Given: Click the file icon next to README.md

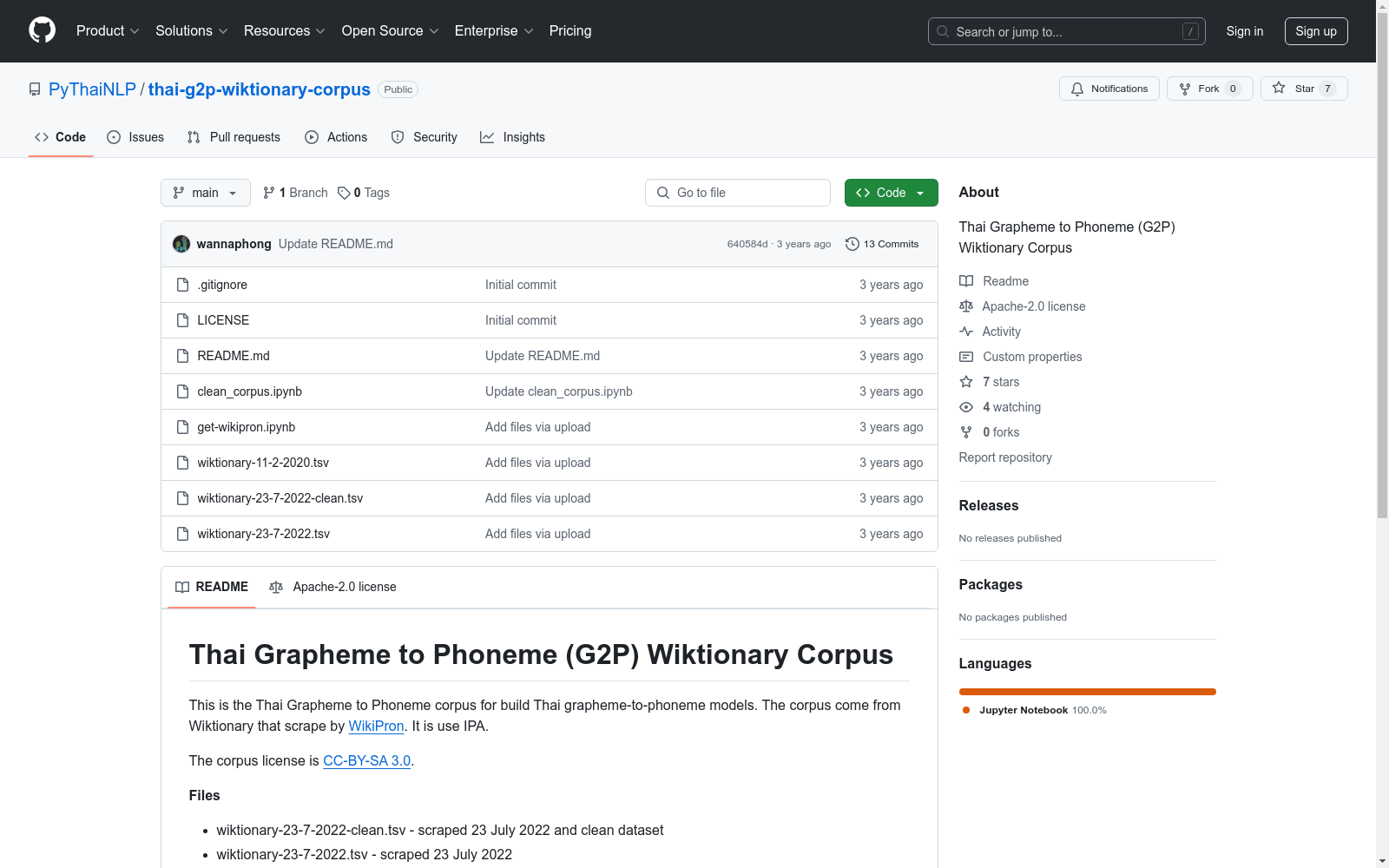Looking at the screenshot, I should point(182,356).
